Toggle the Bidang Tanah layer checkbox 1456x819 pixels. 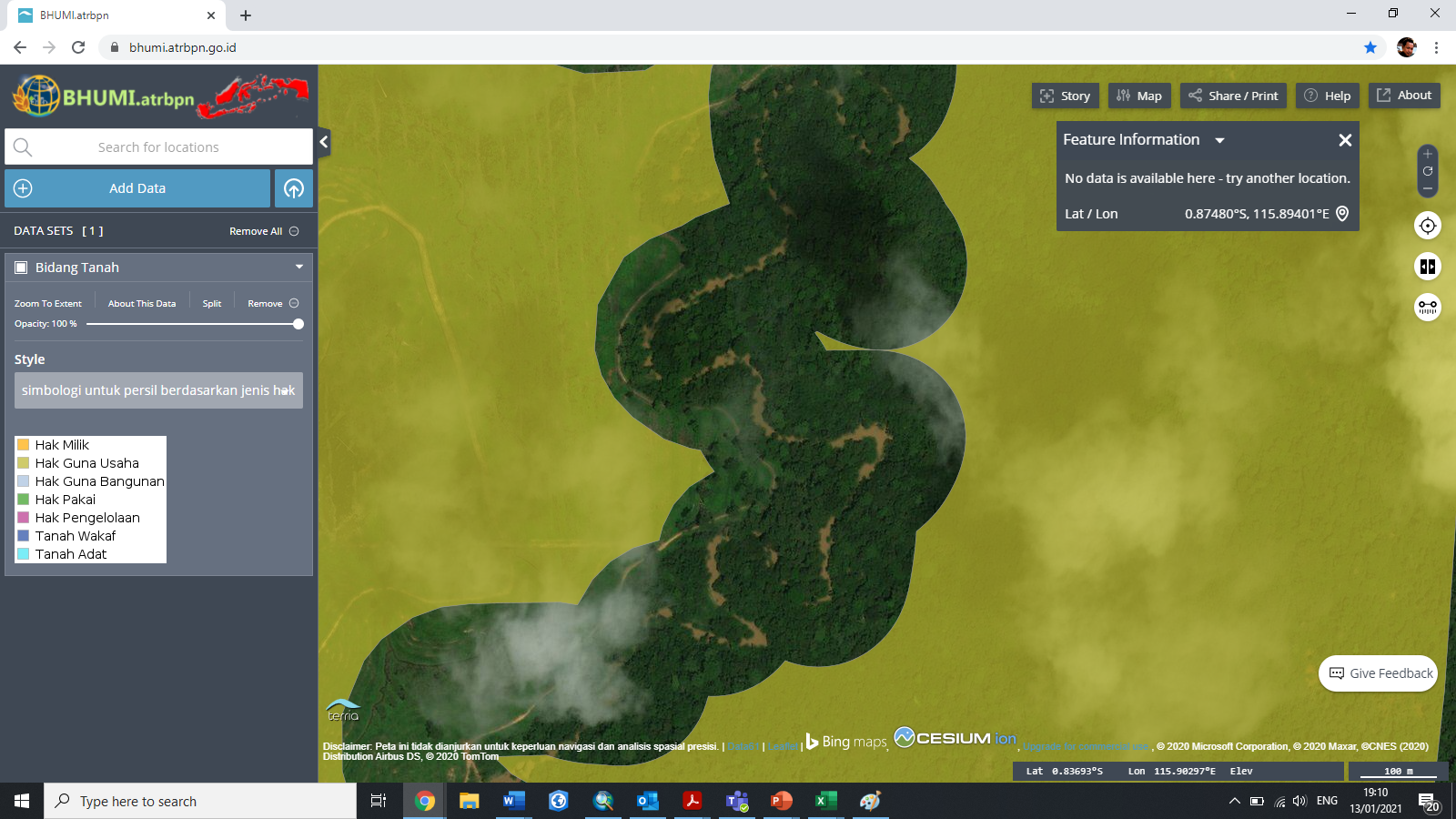click(x=21, y=268)
